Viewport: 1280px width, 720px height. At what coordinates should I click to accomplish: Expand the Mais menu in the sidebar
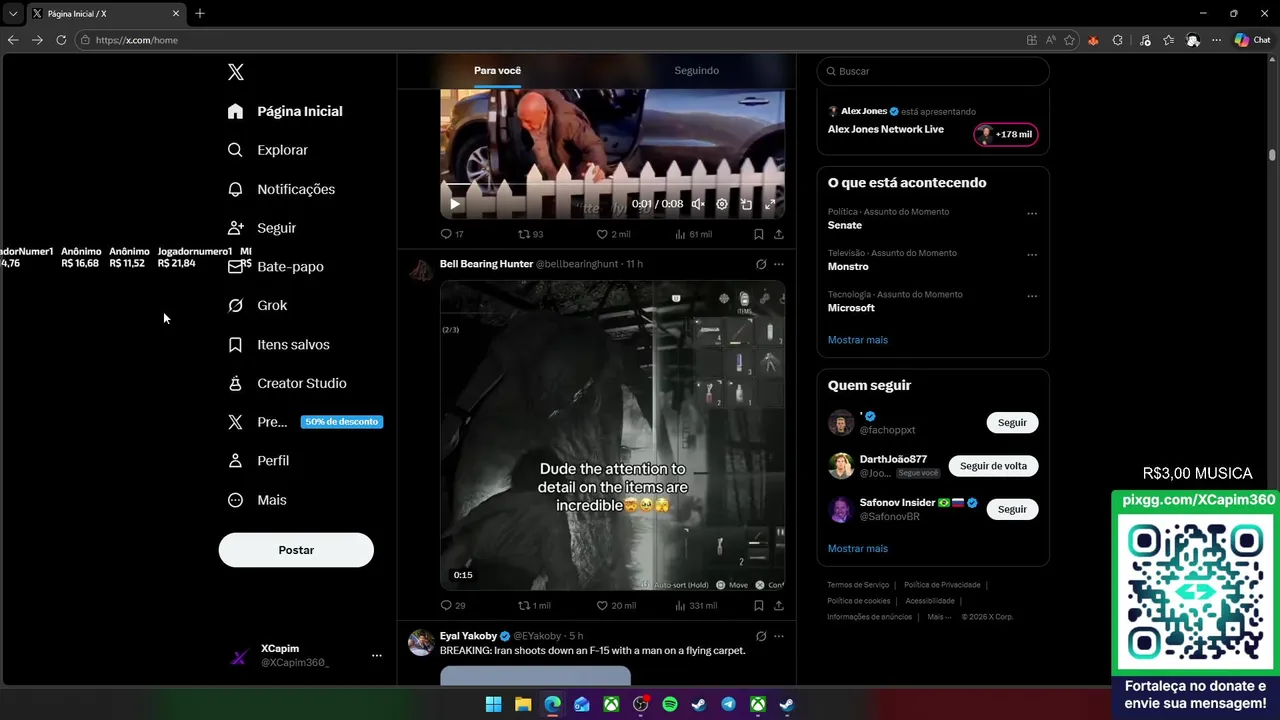(x=257, y=500)
